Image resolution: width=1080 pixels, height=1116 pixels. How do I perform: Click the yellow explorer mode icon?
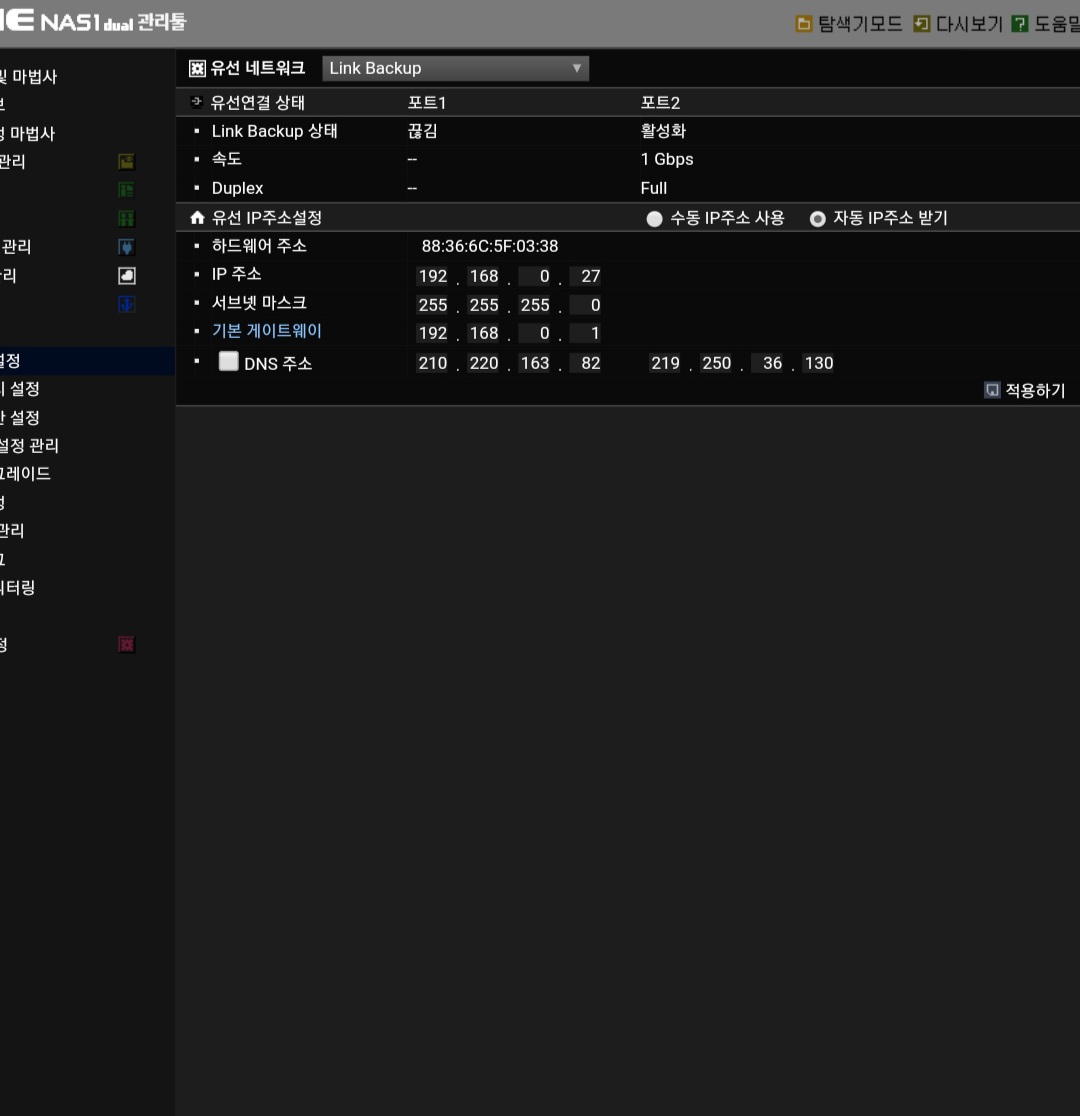[x=803, y=24]
